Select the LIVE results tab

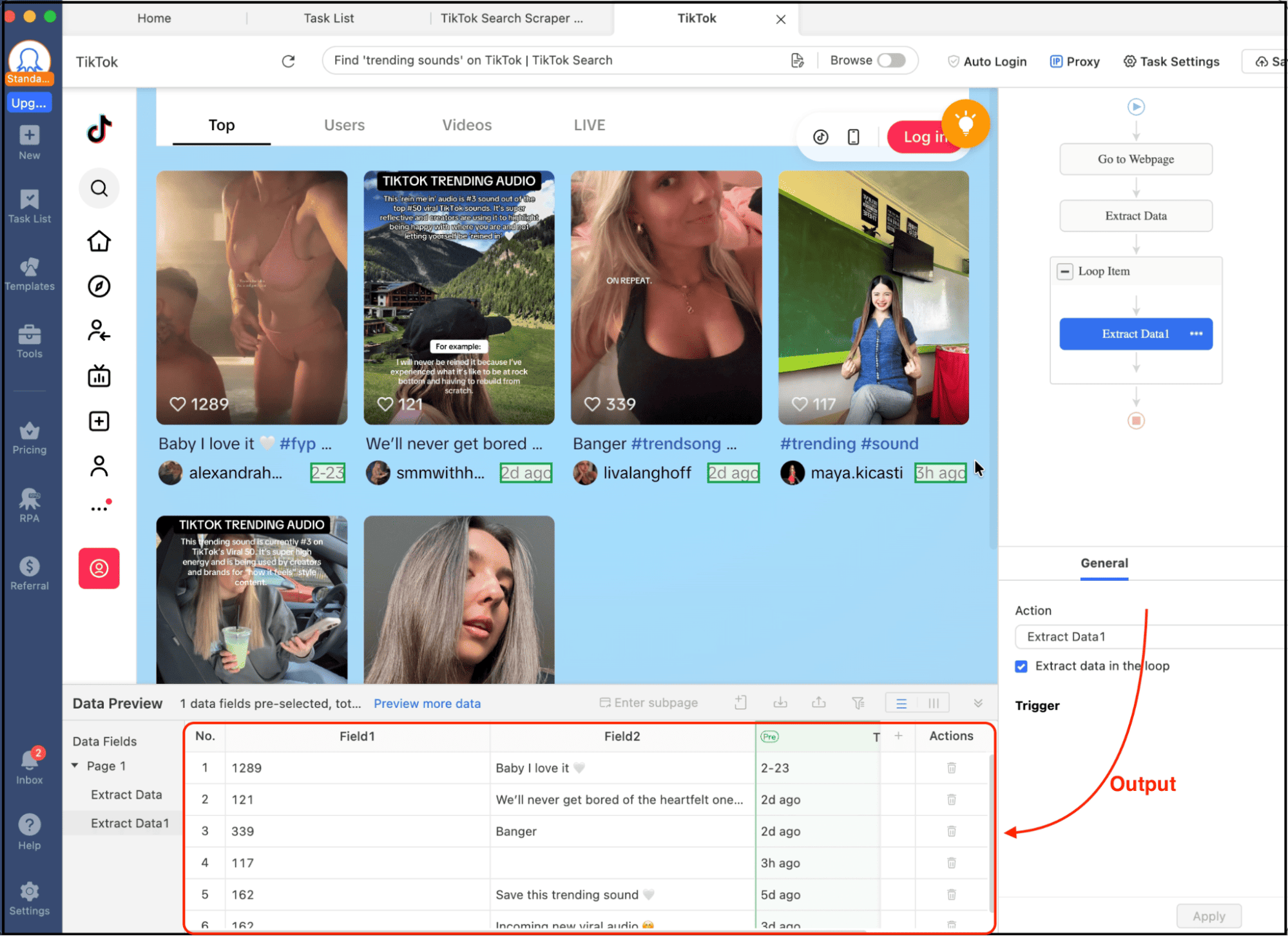(x=590, y=125)
